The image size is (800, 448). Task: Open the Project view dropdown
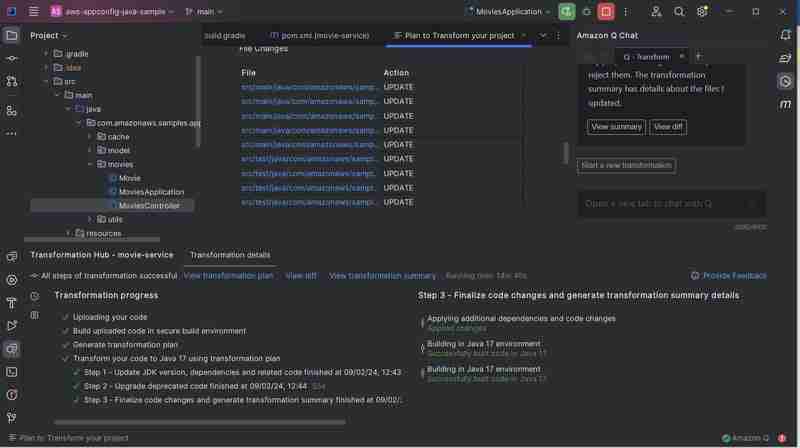coord(49,35)
